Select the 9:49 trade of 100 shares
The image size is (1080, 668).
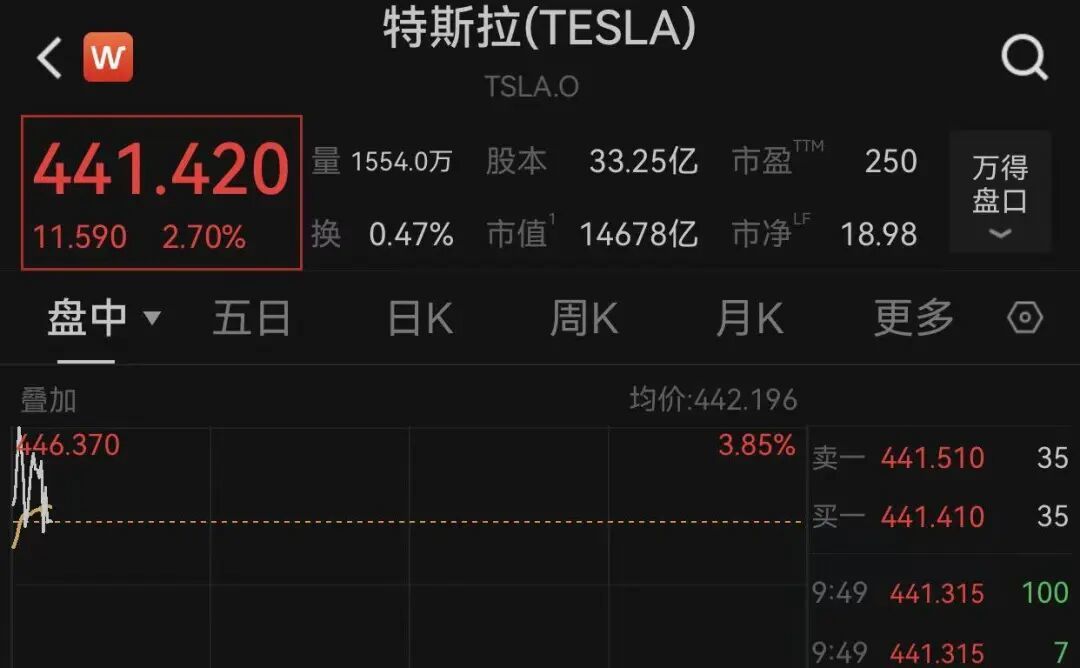tap(939, 592)
